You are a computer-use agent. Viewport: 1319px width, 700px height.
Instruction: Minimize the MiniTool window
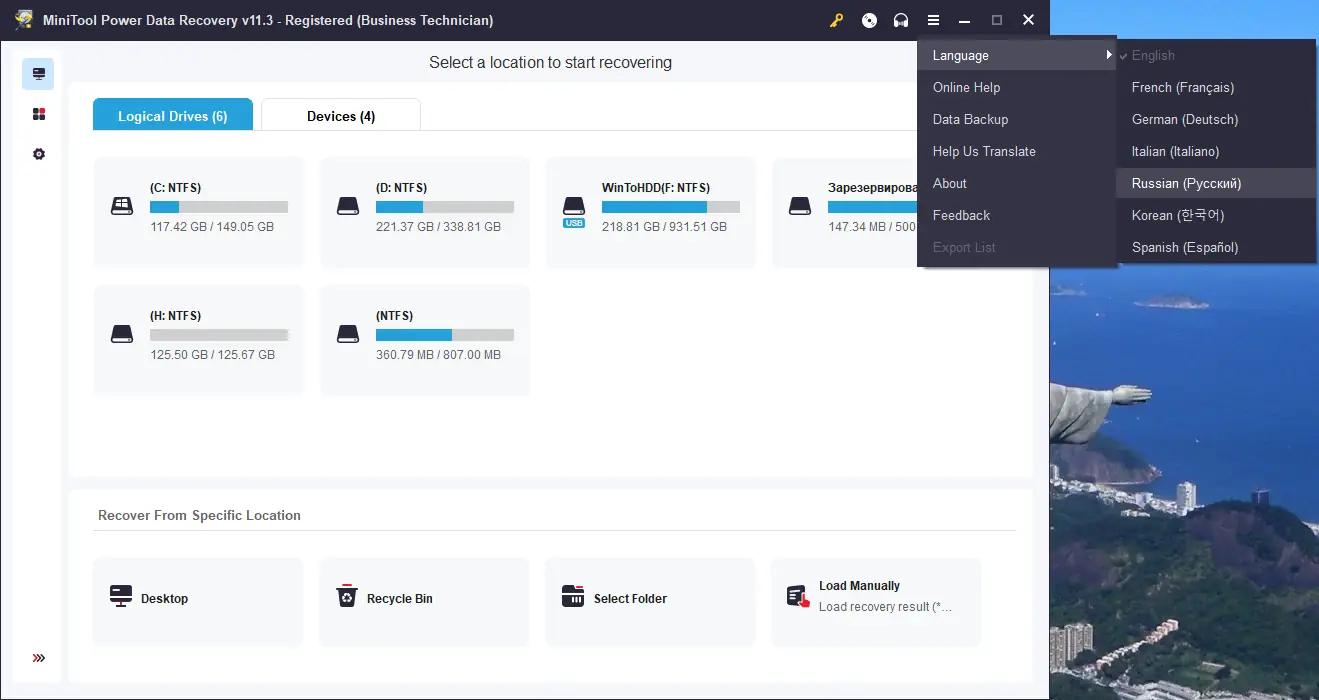pos(965,20)
